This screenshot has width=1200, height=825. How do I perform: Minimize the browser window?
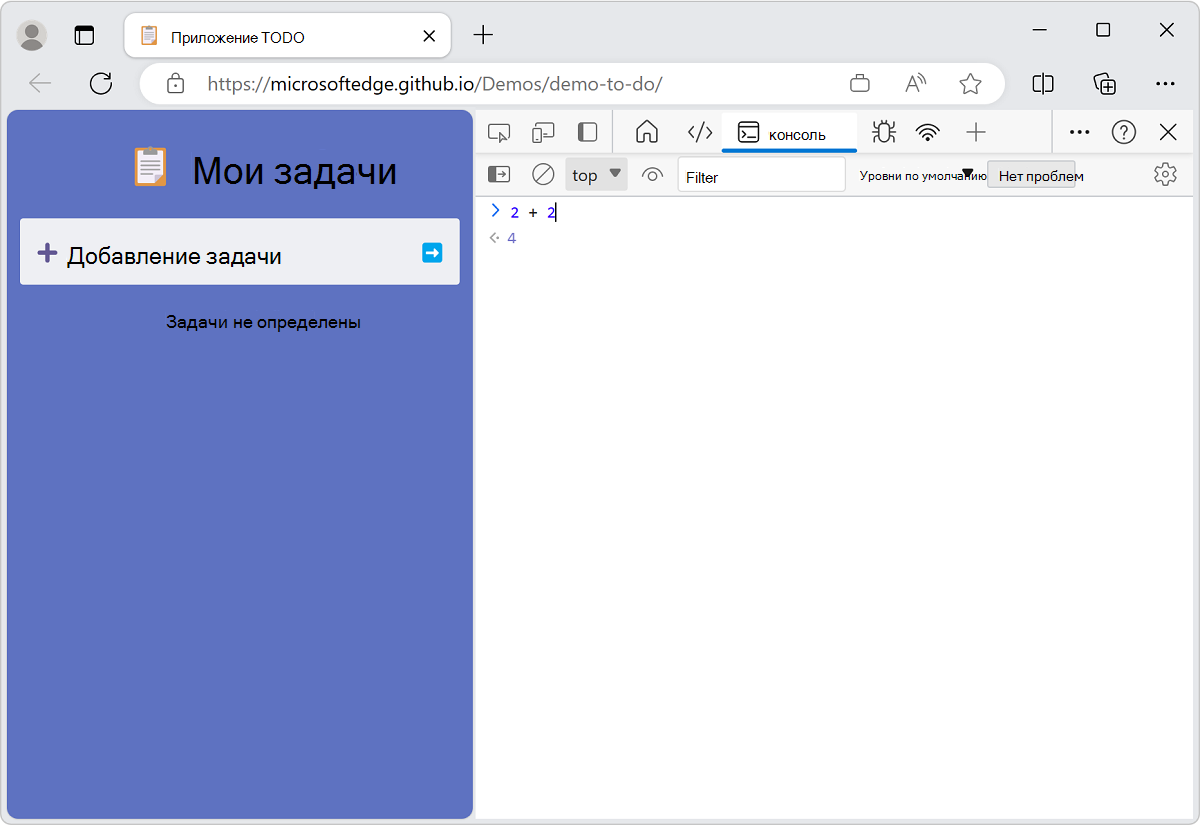click(x=1039, y=31)
